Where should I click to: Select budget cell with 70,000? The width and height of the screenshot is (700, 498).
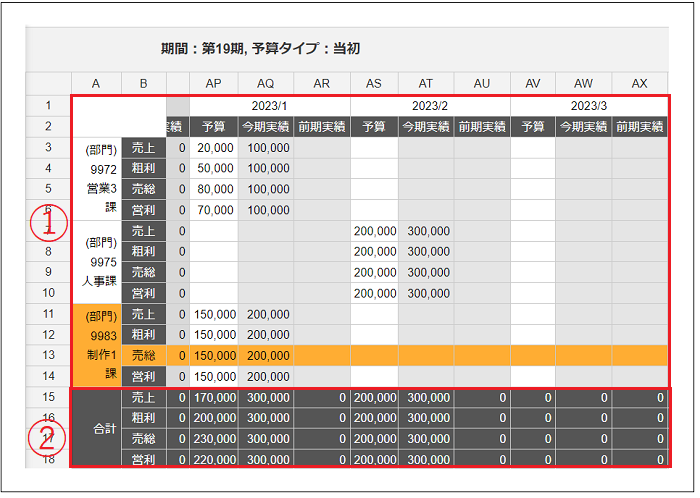click(214, 210)
